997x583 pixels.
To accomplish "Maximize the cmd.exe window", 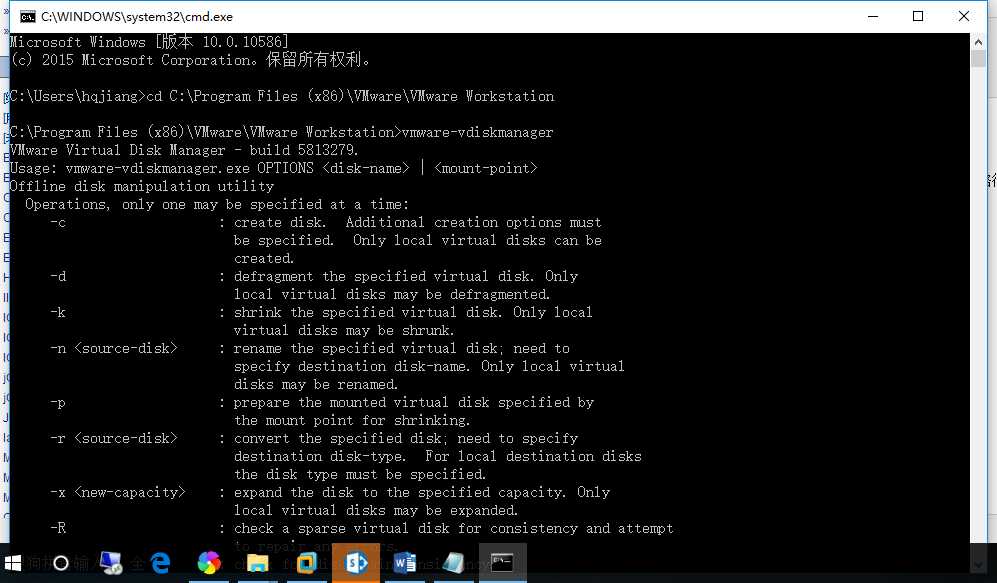I will click(x=918, y=17).
